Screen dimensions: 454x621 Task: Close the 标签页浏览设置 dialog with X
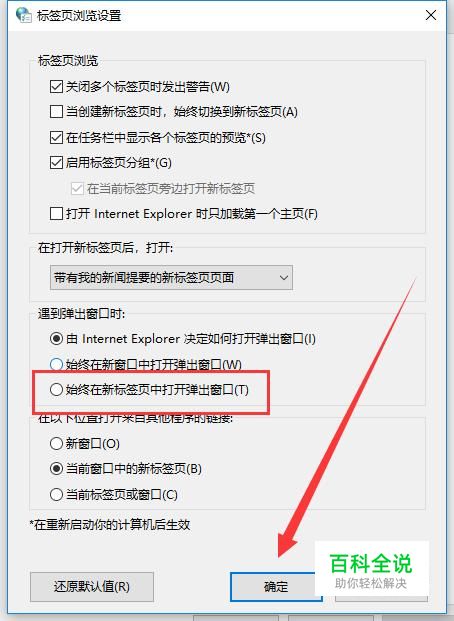pos(431,15)
